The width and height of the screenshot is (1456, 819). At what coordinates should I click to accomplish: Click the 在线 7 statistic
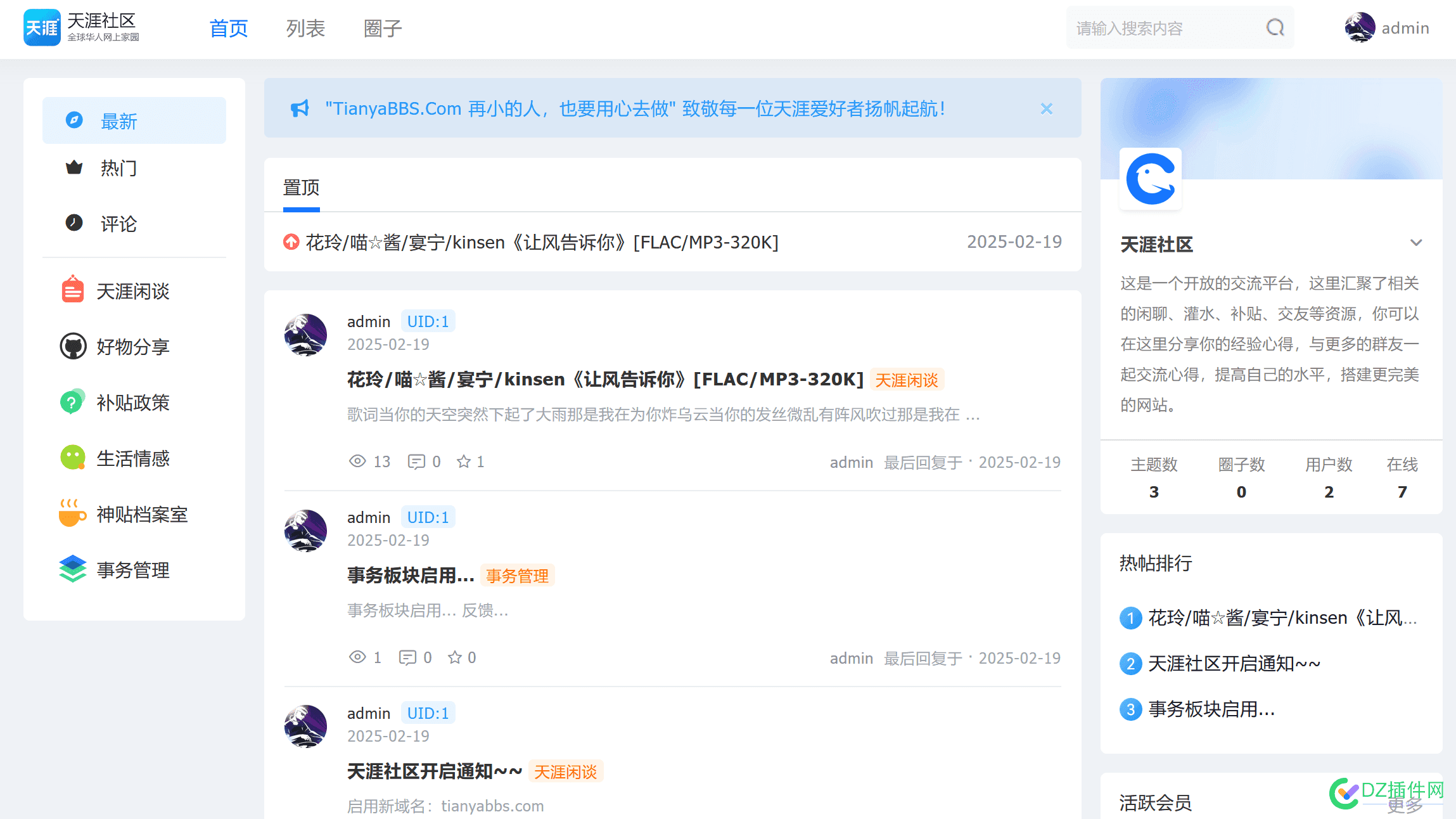[x=1402, y=477]
